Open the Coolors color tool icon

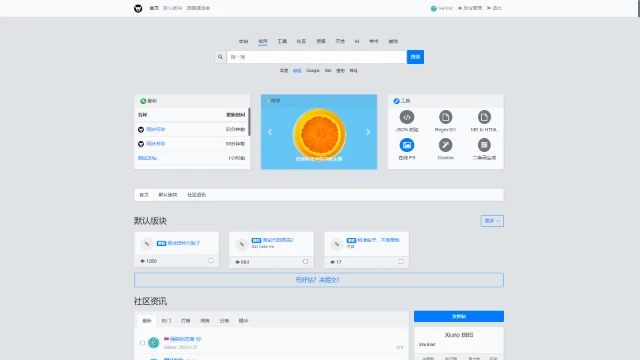(x=445, y=145)
